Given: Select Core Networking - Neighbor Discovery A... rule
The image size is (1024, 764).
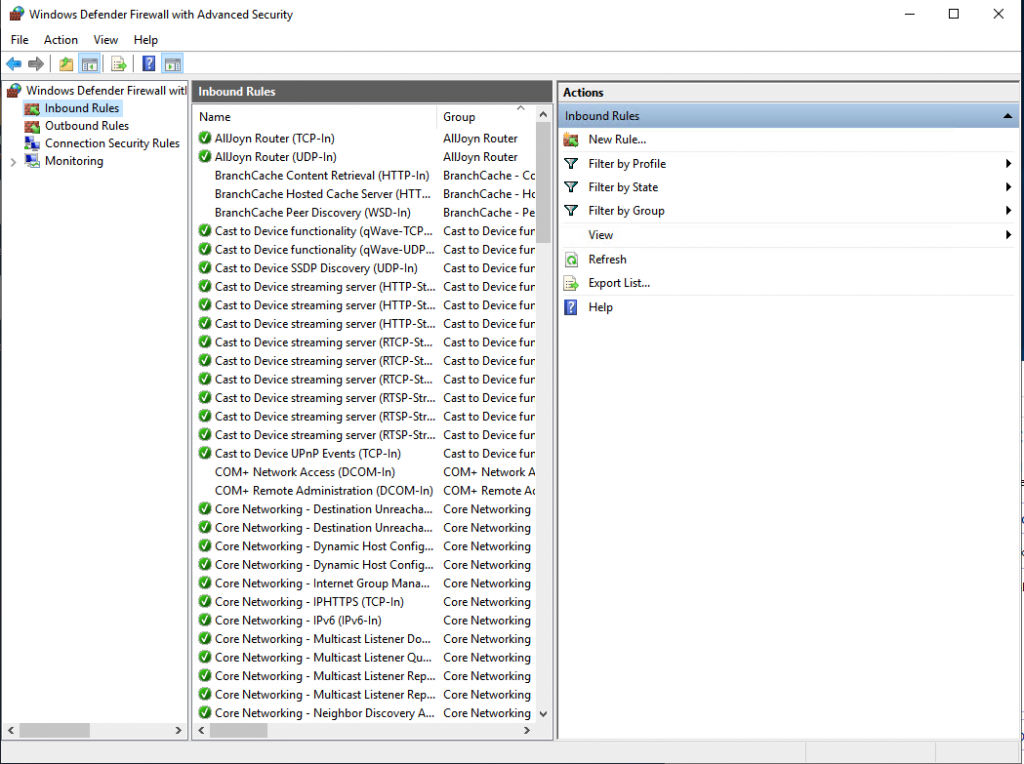Looking at the screenshot, I should pyautogui.click(x=364, y=713).
